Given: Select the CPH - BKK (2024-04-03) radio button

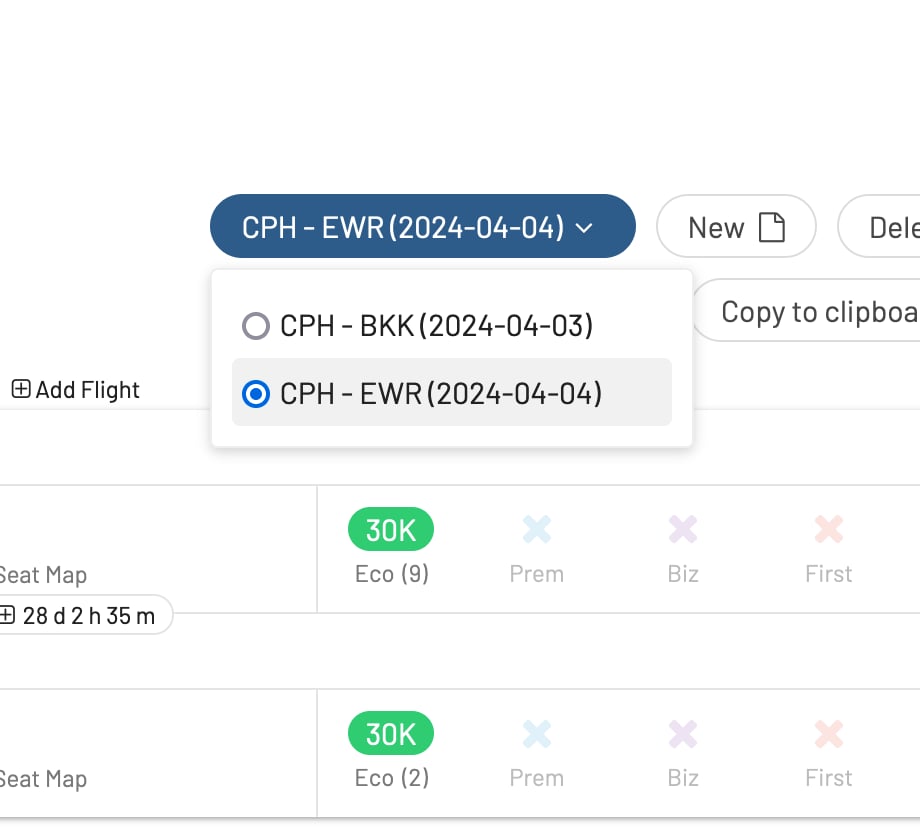Looking at the screenshot, I should click(x=257, y=326).
